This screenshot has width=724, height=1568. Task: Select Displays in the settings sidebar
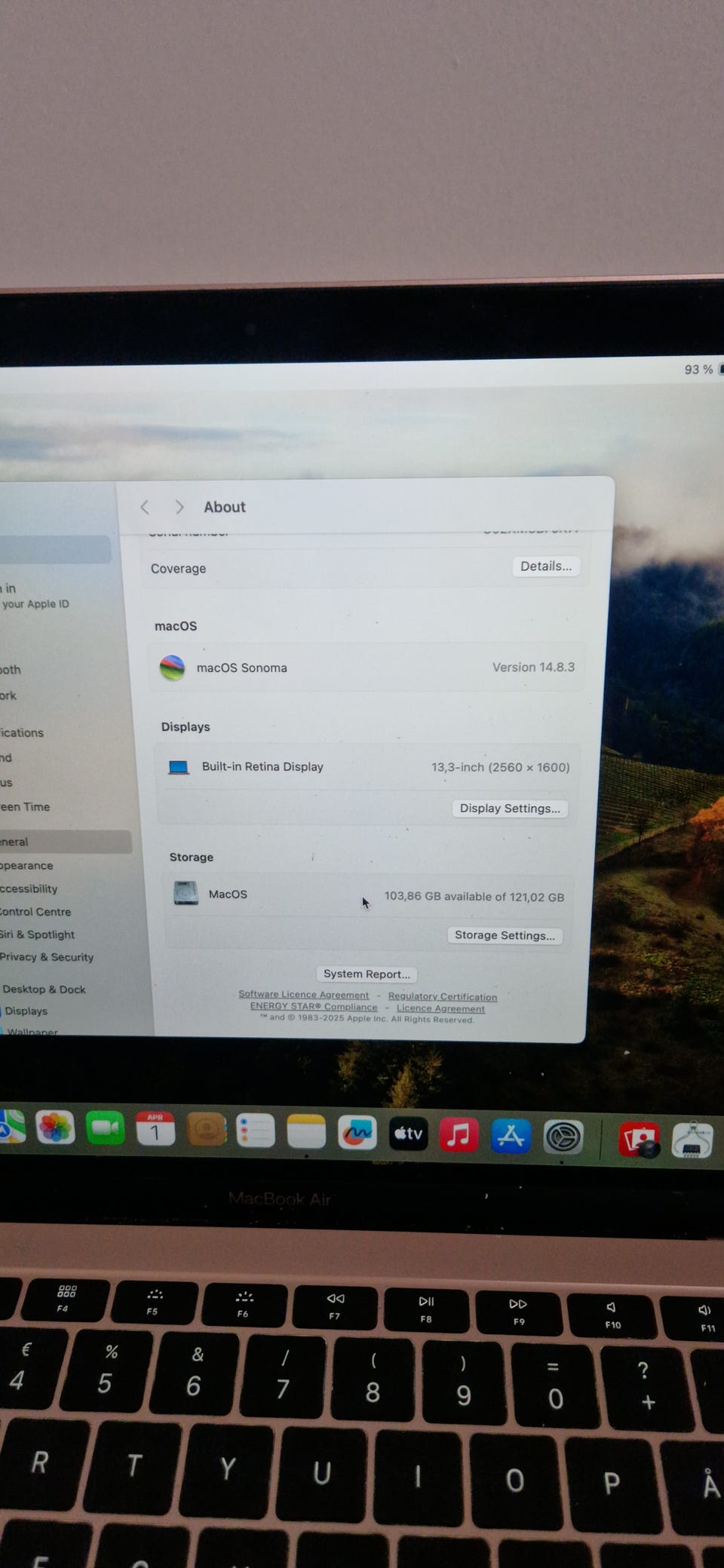pyautogui.click(x=25, y=1011)
